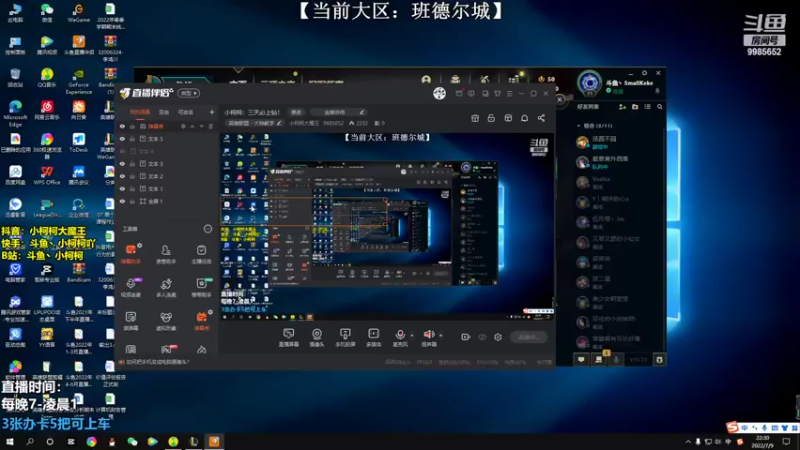Toggle lock on 文本 5 layer

[132, 139]
